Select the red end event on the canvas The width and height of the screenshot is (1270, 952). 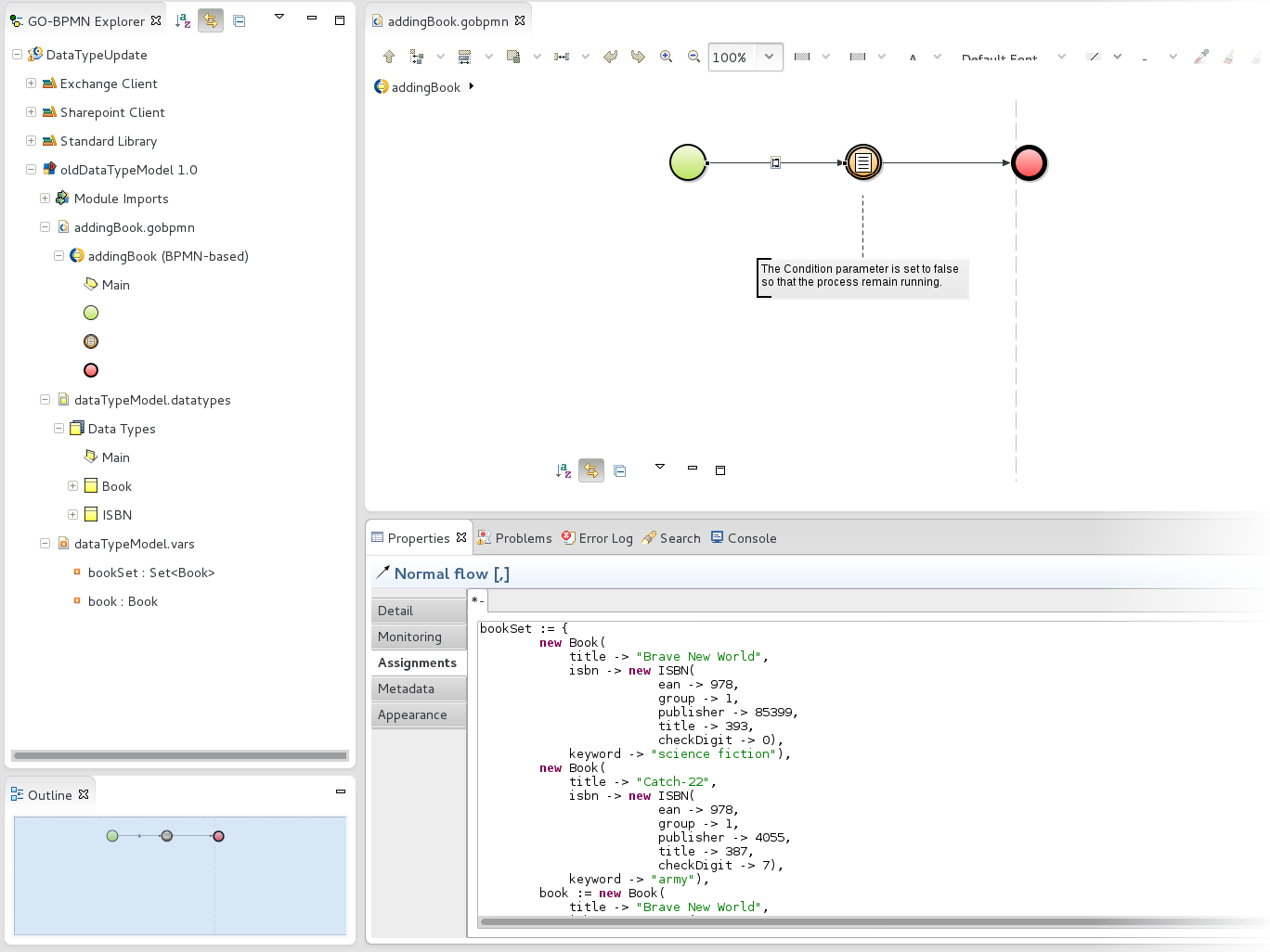tap(1029, 162)
